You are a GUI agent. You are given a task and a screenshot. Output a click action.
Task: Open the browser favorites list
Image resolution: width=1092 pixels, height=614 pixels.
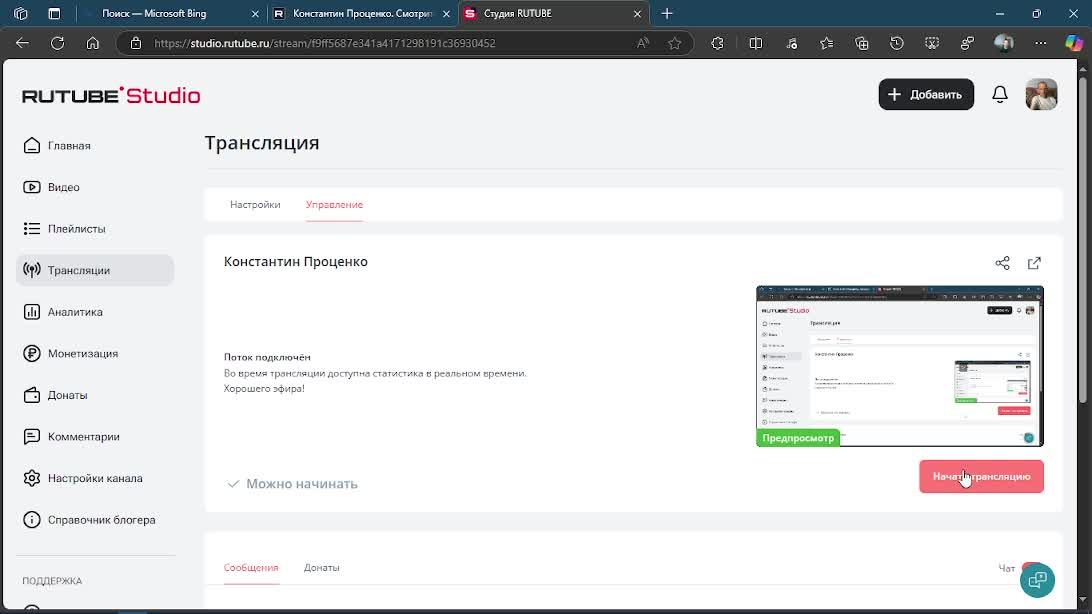tap(827, 43)
